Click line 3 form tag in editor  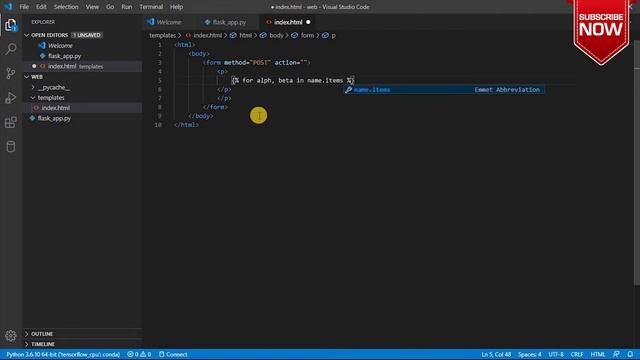pyautogui.click(x=256, y=62)
